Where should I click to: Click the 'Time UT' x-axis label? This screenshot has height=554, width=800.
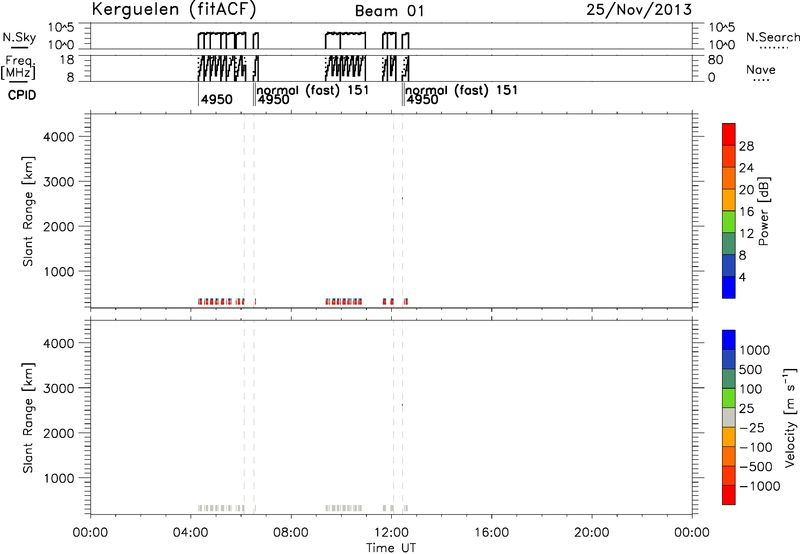[x=391, y=548]
